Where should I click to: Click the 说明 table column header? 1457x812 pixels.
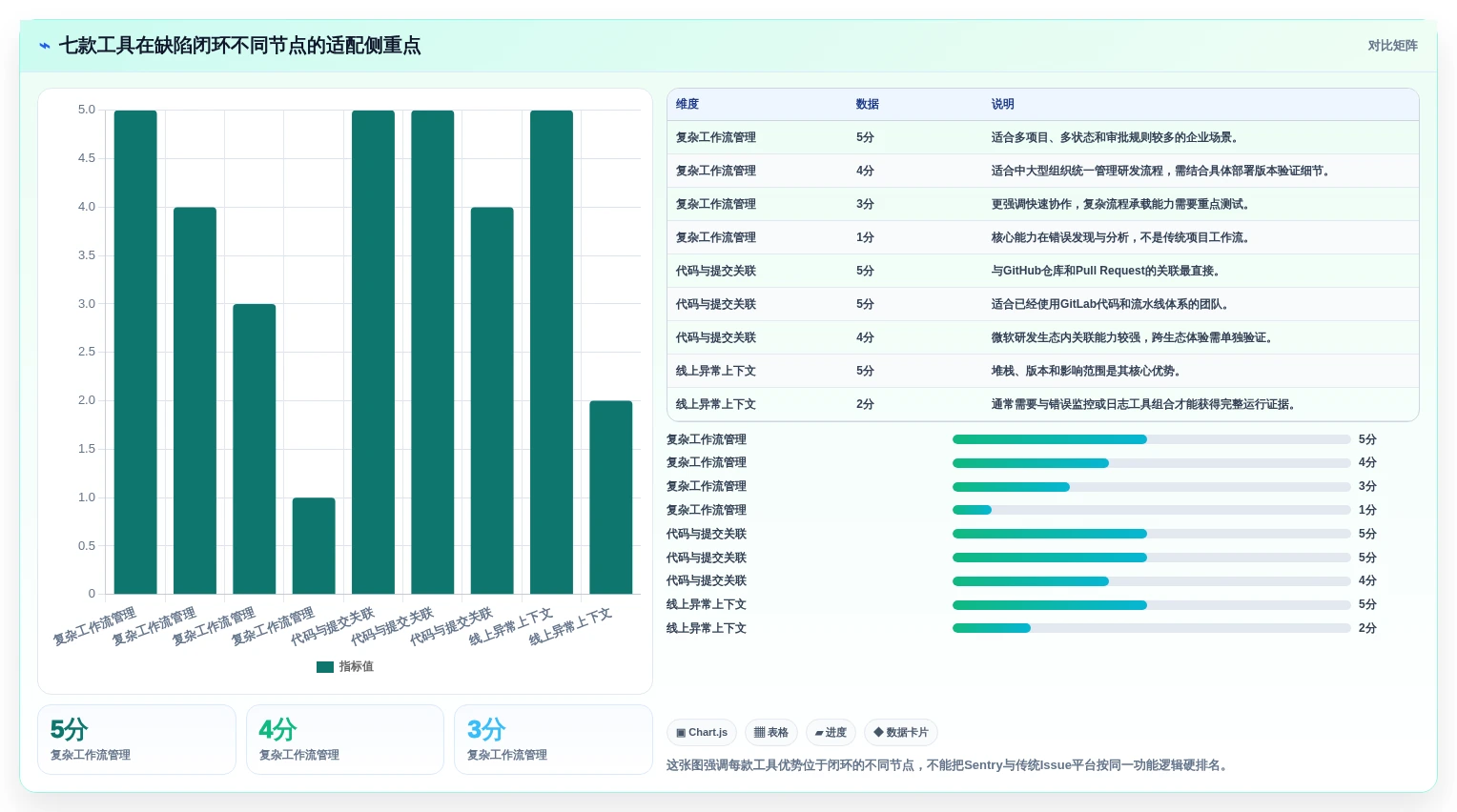click(x=1002, y=104)
